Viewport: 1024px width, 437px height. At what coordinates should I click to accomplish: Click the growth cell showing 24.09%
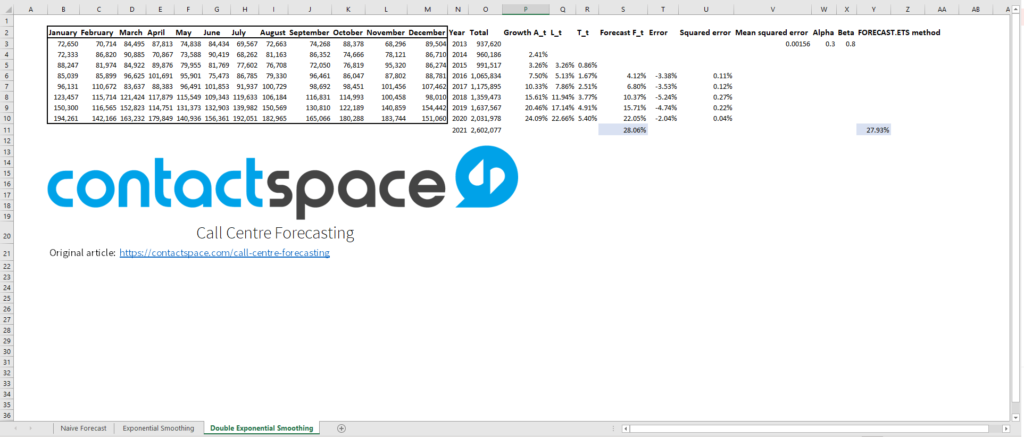526,118
